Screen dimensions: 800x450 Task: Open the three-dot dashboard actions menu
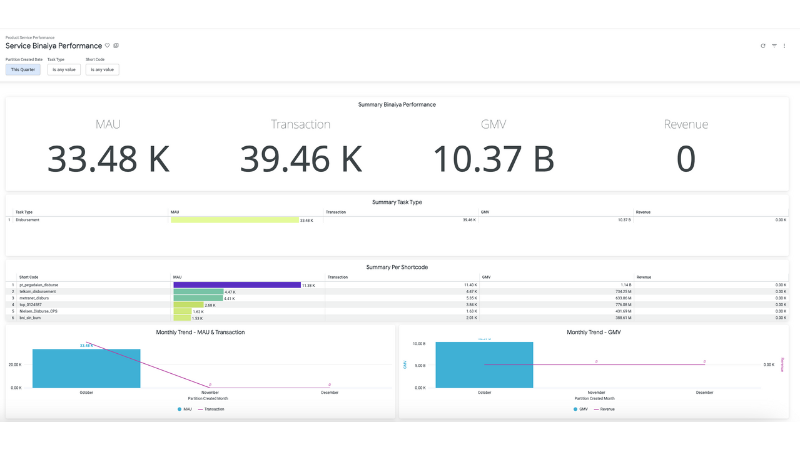(x=784, y=46)
